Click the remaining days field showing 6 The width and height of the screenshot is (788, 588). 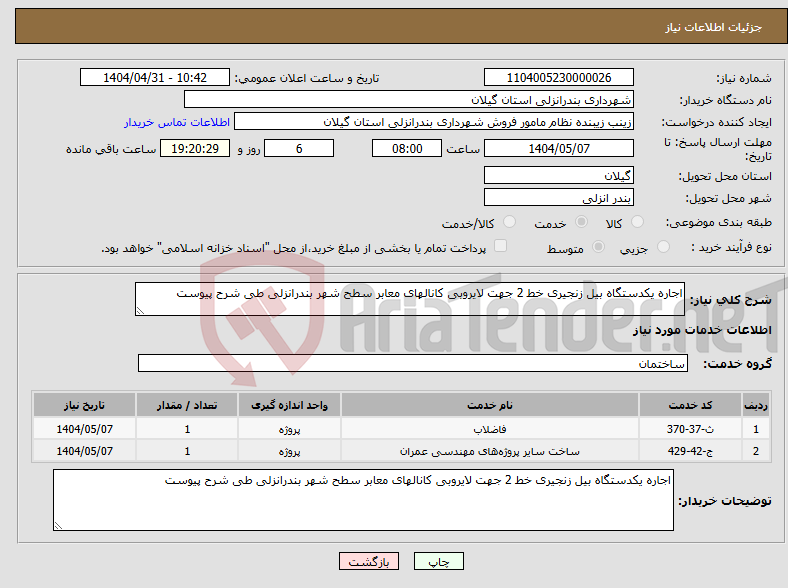(x=299, y=148)
